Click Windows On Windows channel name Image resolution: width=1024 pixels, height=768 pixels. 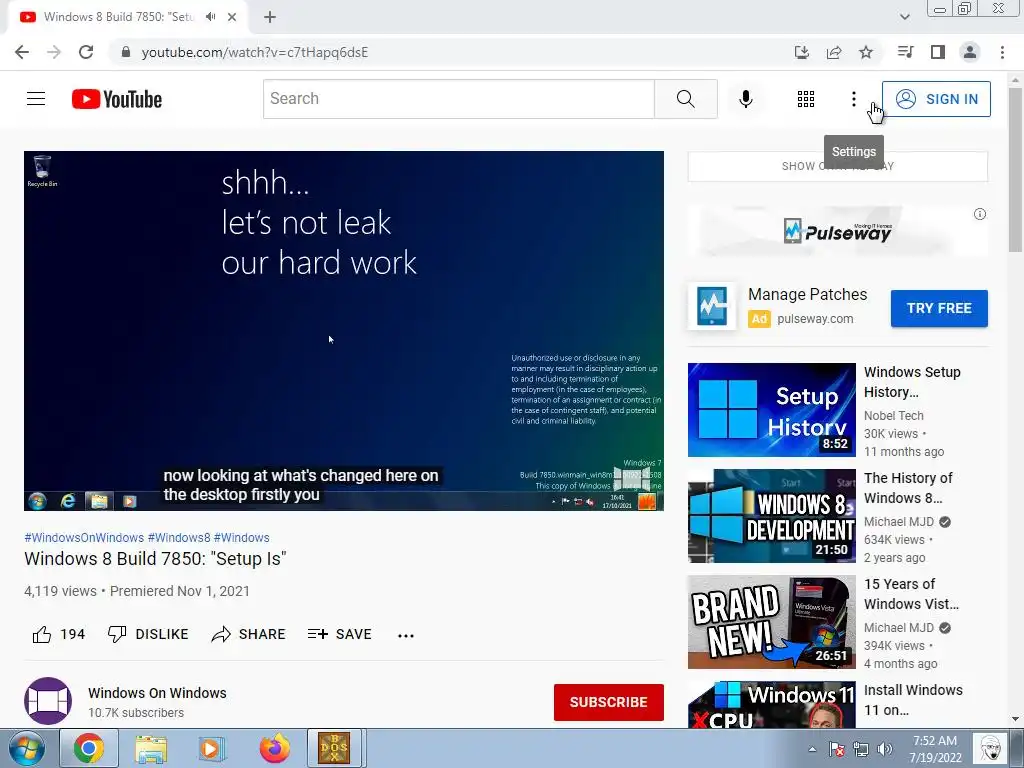tap(157, 693)
